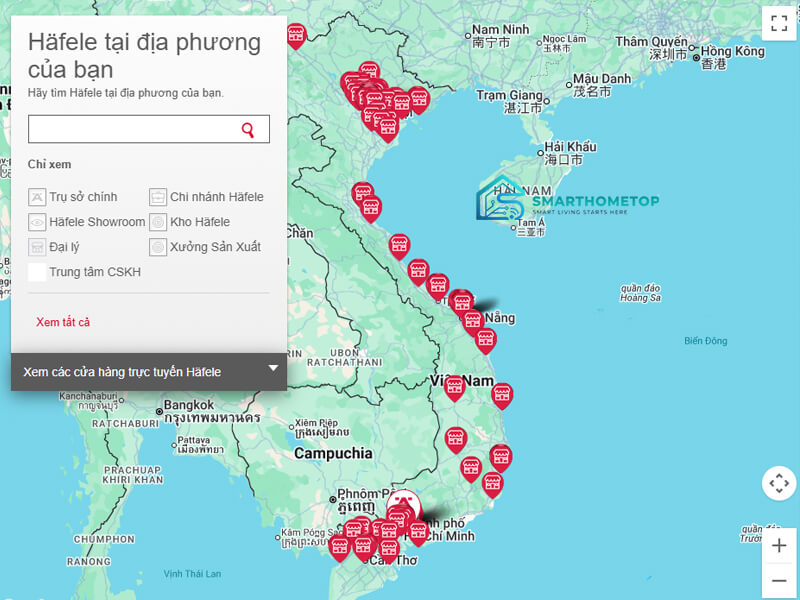Zoom out the map with minus button
The height and width of the screenshot is (600, 800).
(779, 581)
